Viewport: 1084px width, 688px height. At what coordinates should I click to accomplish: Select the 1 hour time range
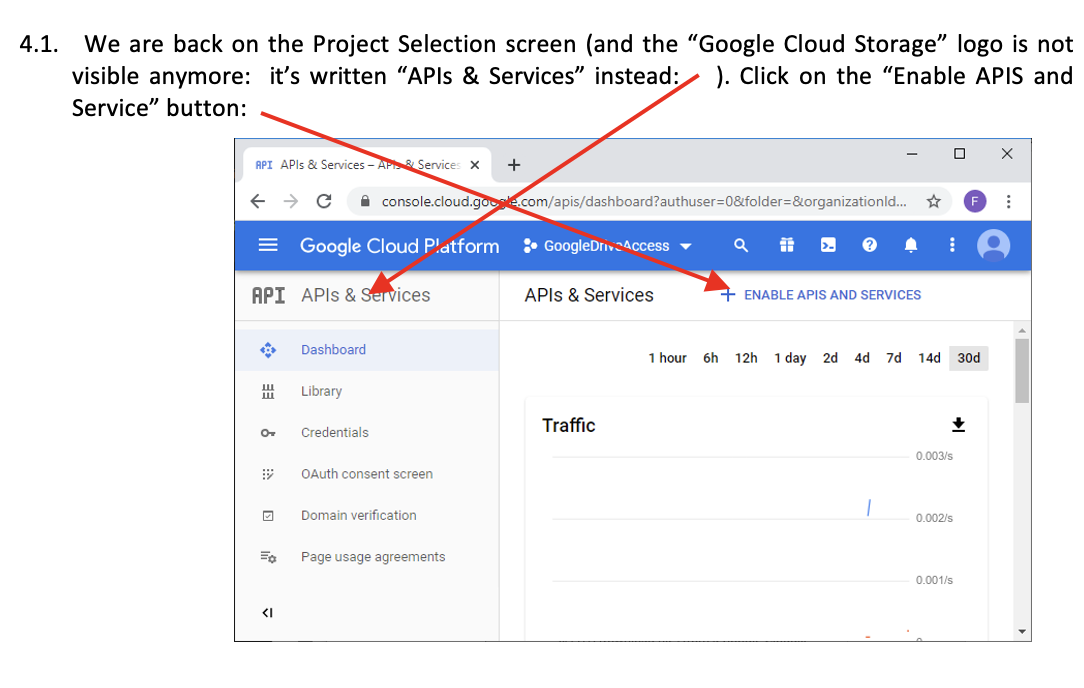[667, 358]
